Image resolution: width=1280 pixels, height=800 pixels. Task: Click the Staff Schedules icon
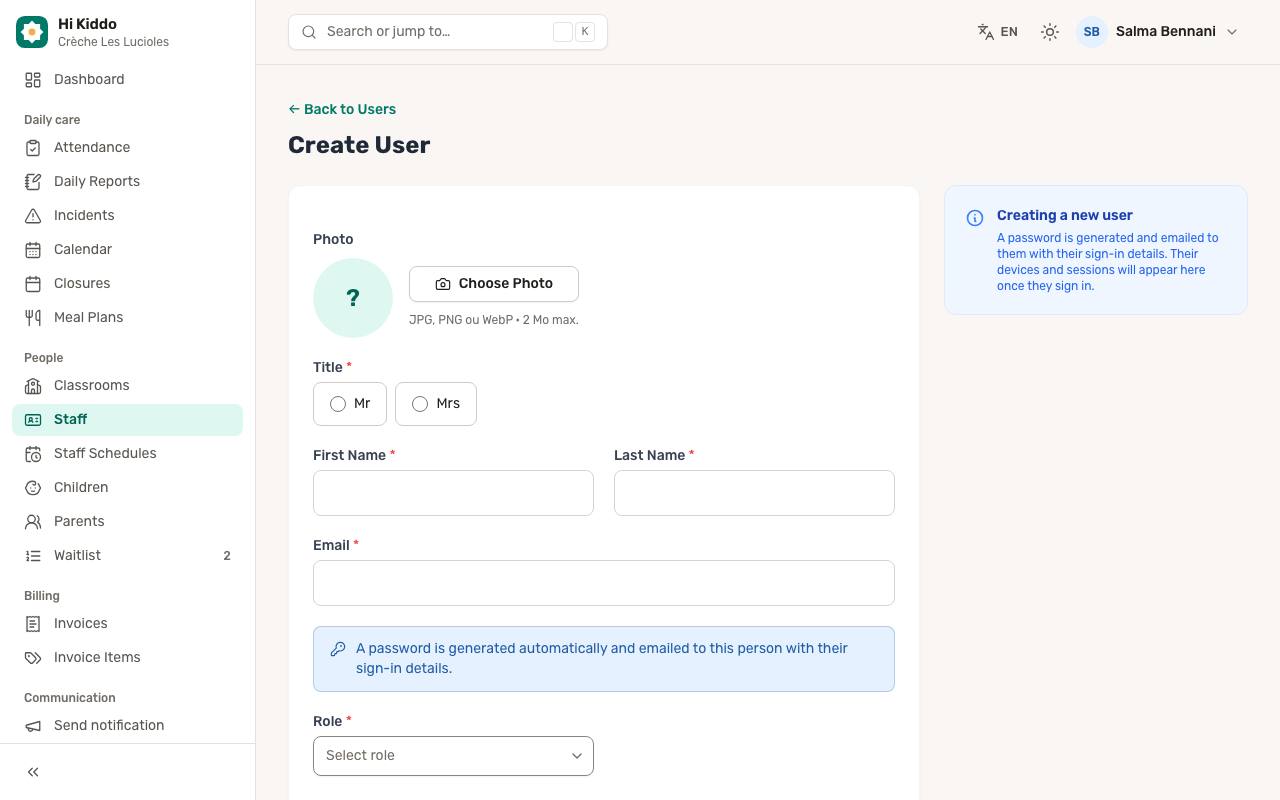pyautogui.click(x=33, y=453)
